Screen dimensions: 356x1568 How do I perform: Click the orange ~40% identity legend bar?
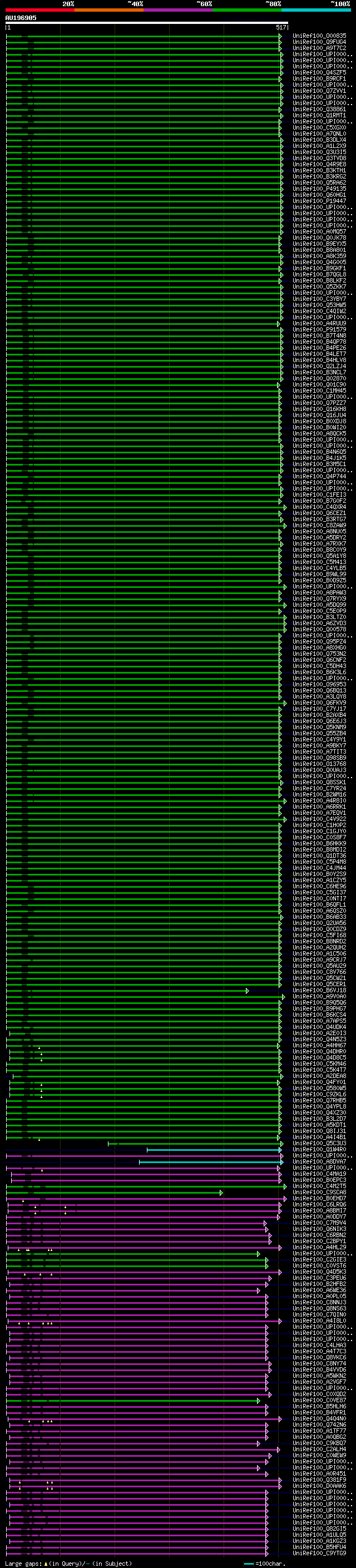[x=109, y=10]
